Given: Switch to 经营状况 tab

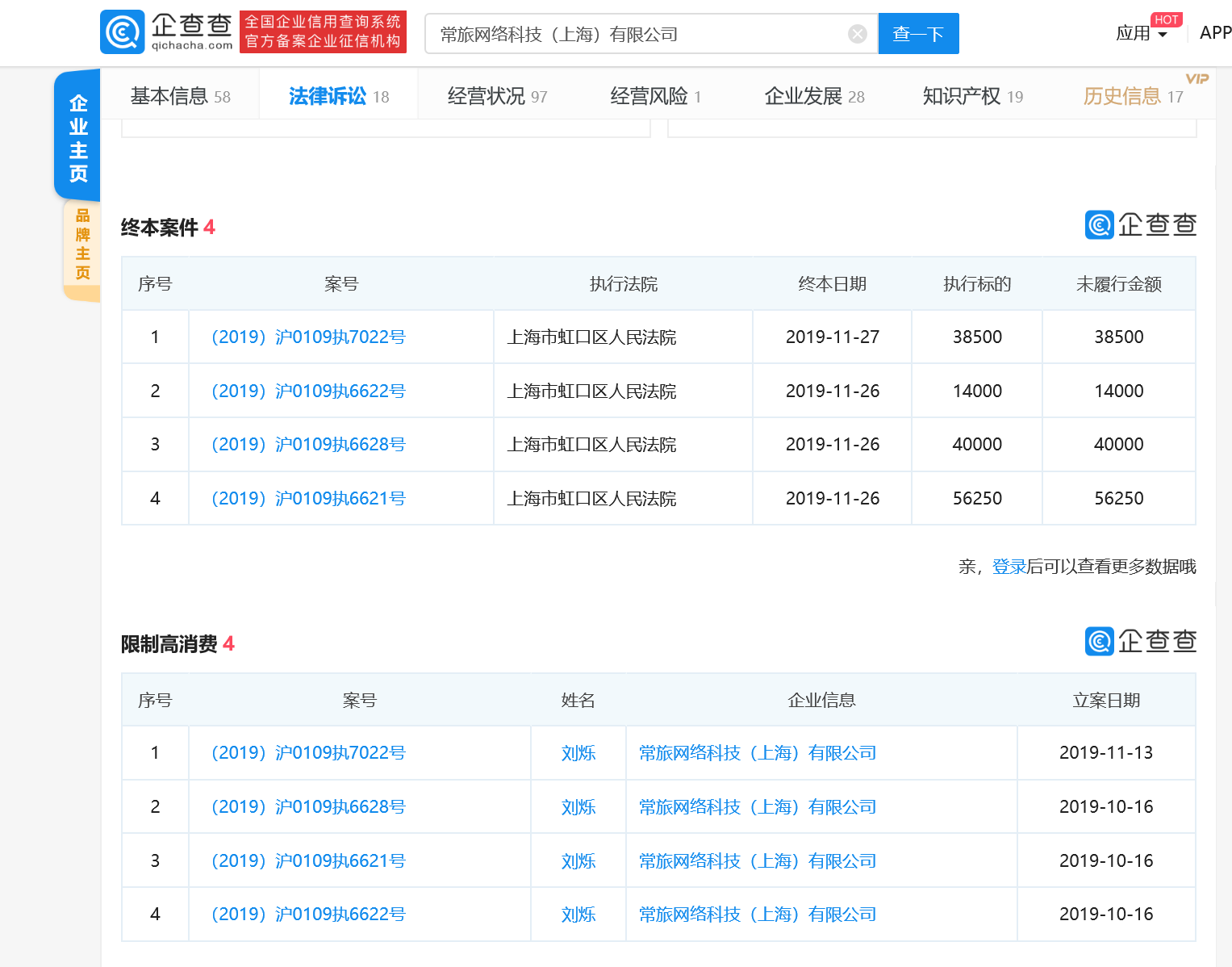Looking at the screenshot, I should 497,96.
